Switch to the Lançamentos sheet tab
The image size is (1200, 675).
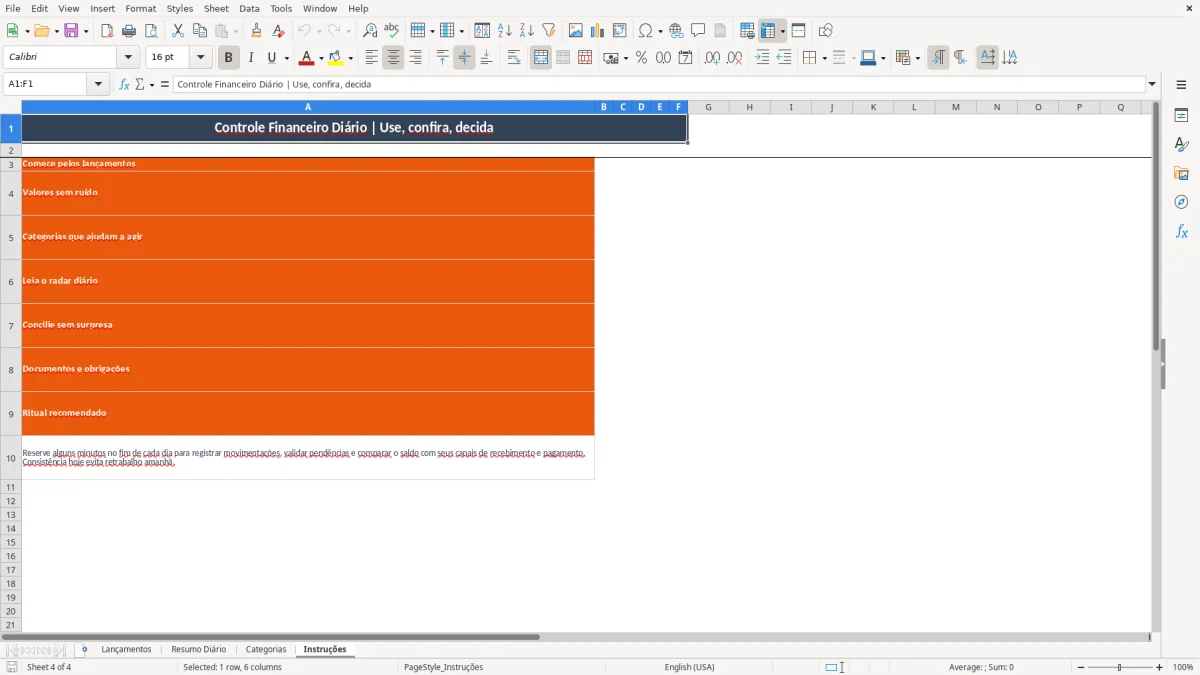[x=126, y=650]
